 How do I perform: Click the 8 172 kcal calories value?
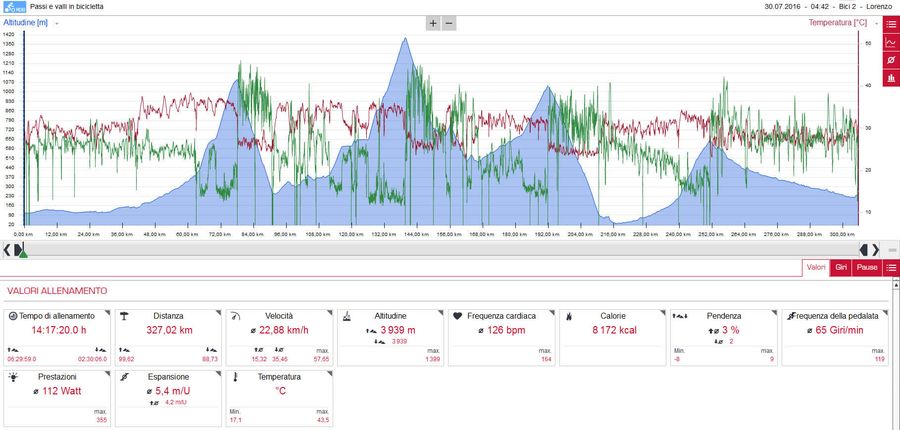click(x=614, y=330)
